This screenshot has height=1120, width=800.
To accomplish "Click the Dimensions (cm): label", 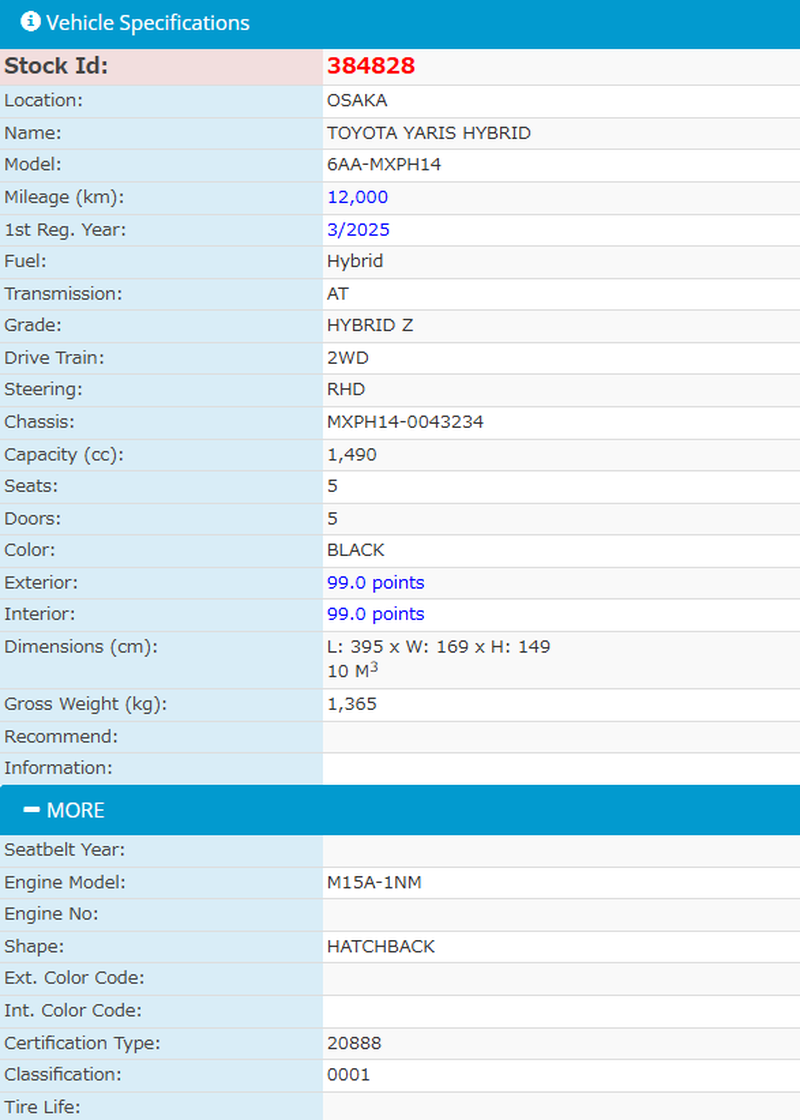I will pyautogui.click(x=81, y=647).
